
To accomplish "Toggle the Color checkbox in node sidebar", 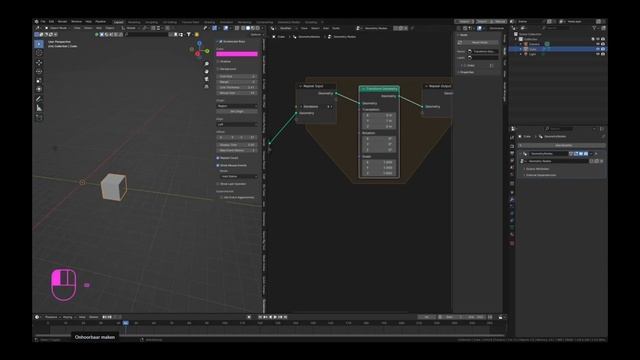I will point(464,65).
